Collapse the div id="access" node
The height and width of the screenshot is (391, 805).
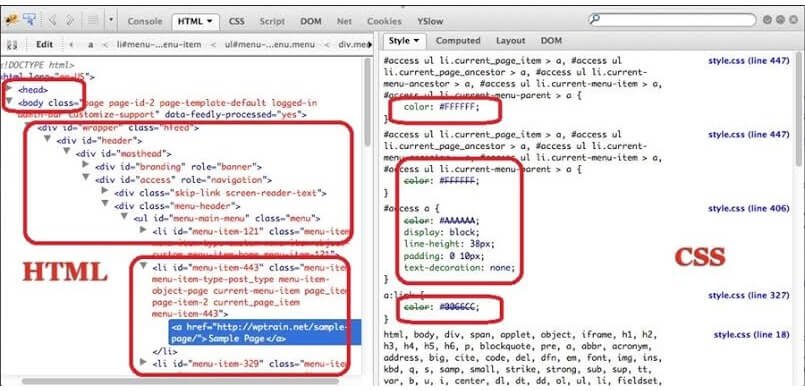point(86,178)
